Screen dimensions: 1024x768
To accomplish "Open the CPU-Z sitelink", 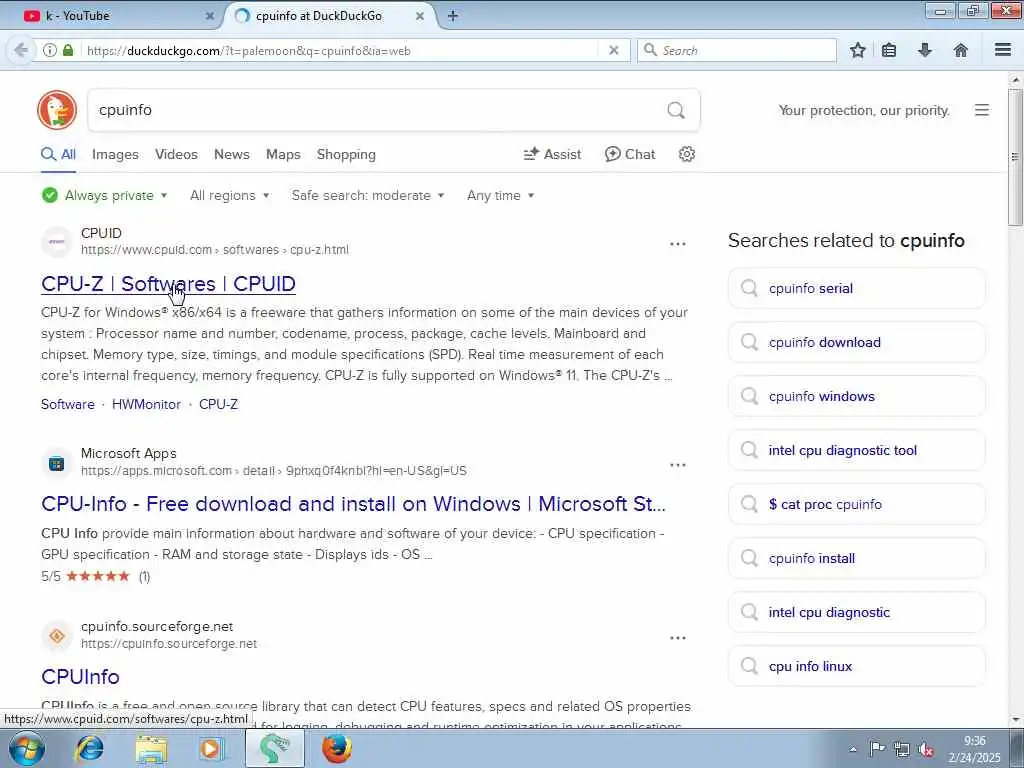I will [218, 404].
